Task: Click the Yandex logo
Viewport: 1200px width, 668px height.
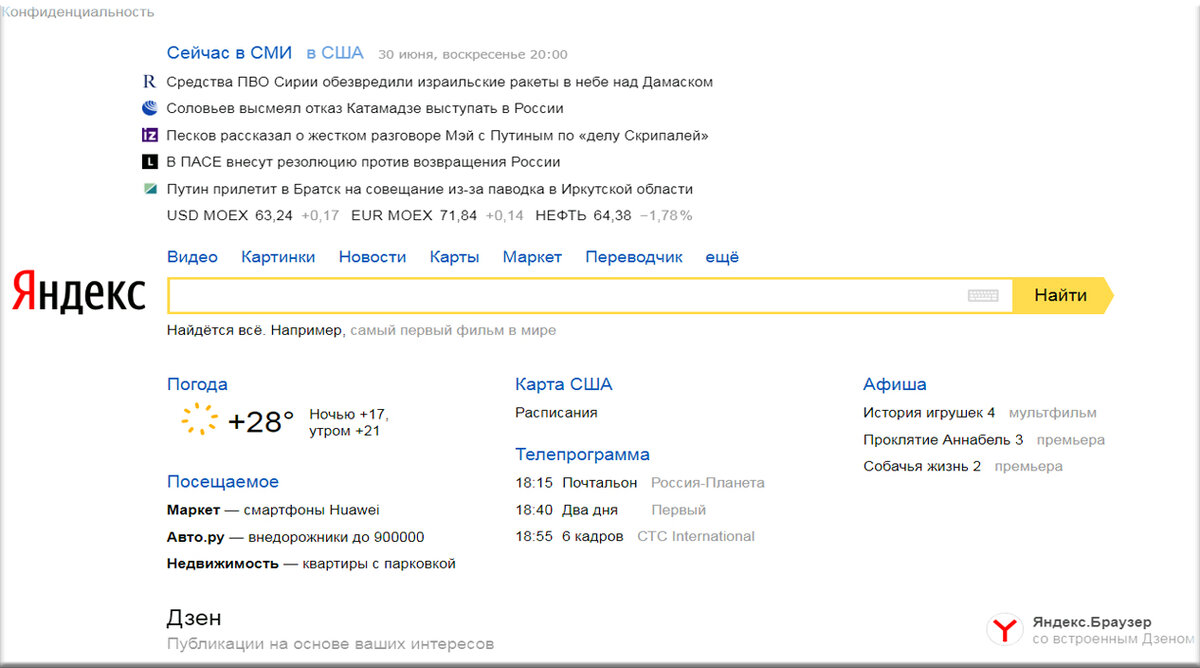Action: pos(79,292)
